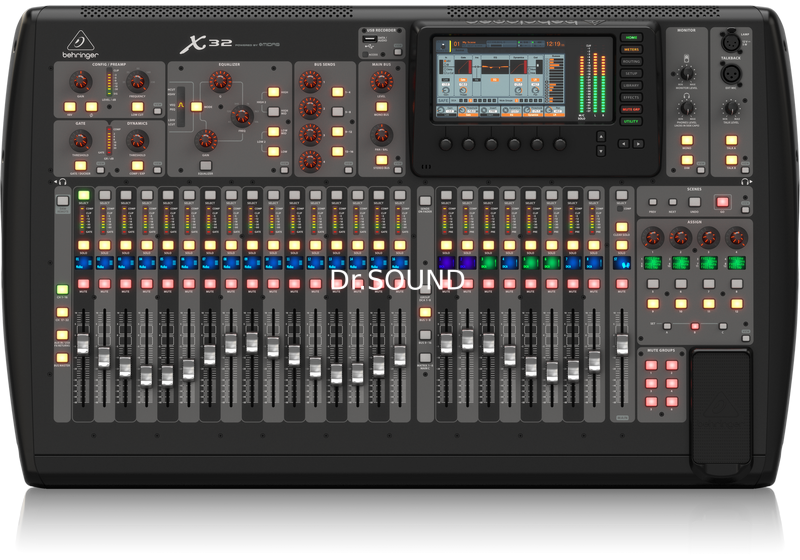The width and height of the screenshot is (800, 560).
Task: Click the channel 1 fader cap
Action: pos(83,344)
